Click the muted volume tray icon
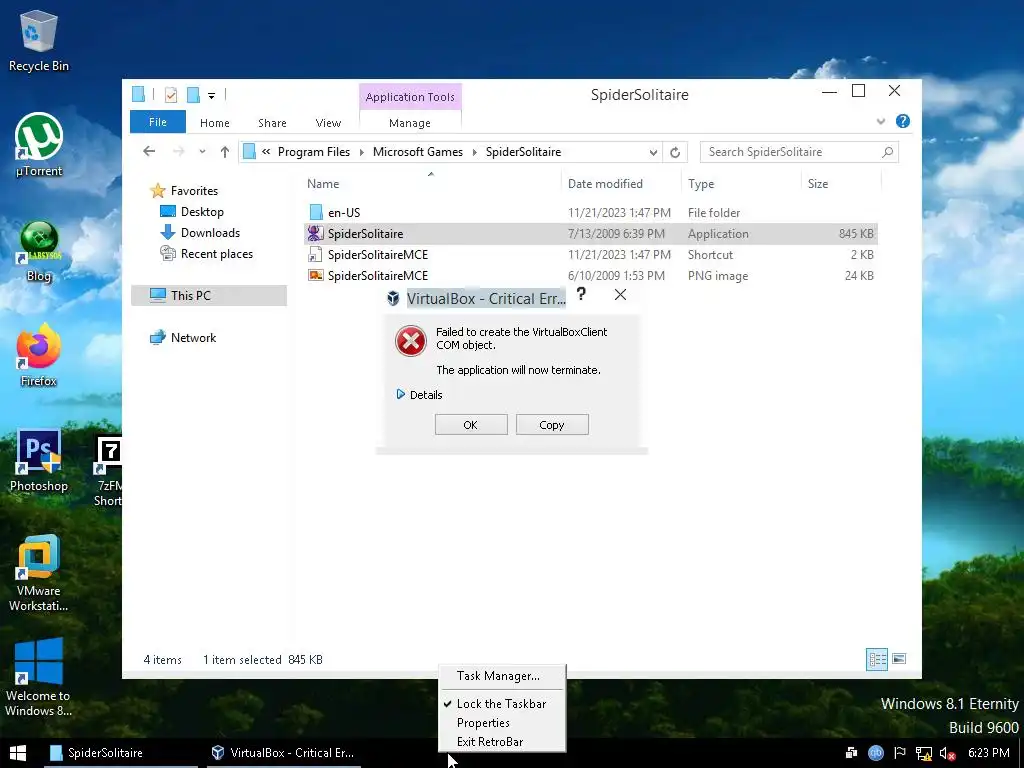Image resolution: width=1024 pixels, height=768 pixels. 948,753
